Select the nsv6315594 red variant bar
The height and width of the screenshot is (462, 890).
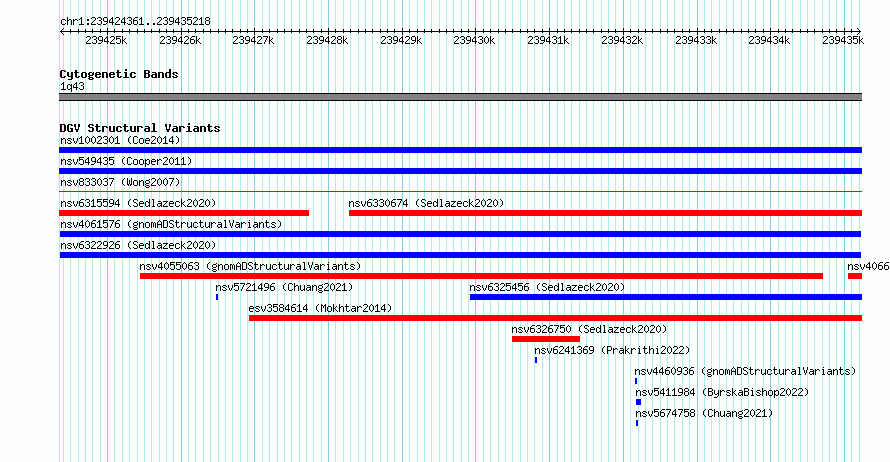point(184,213)
